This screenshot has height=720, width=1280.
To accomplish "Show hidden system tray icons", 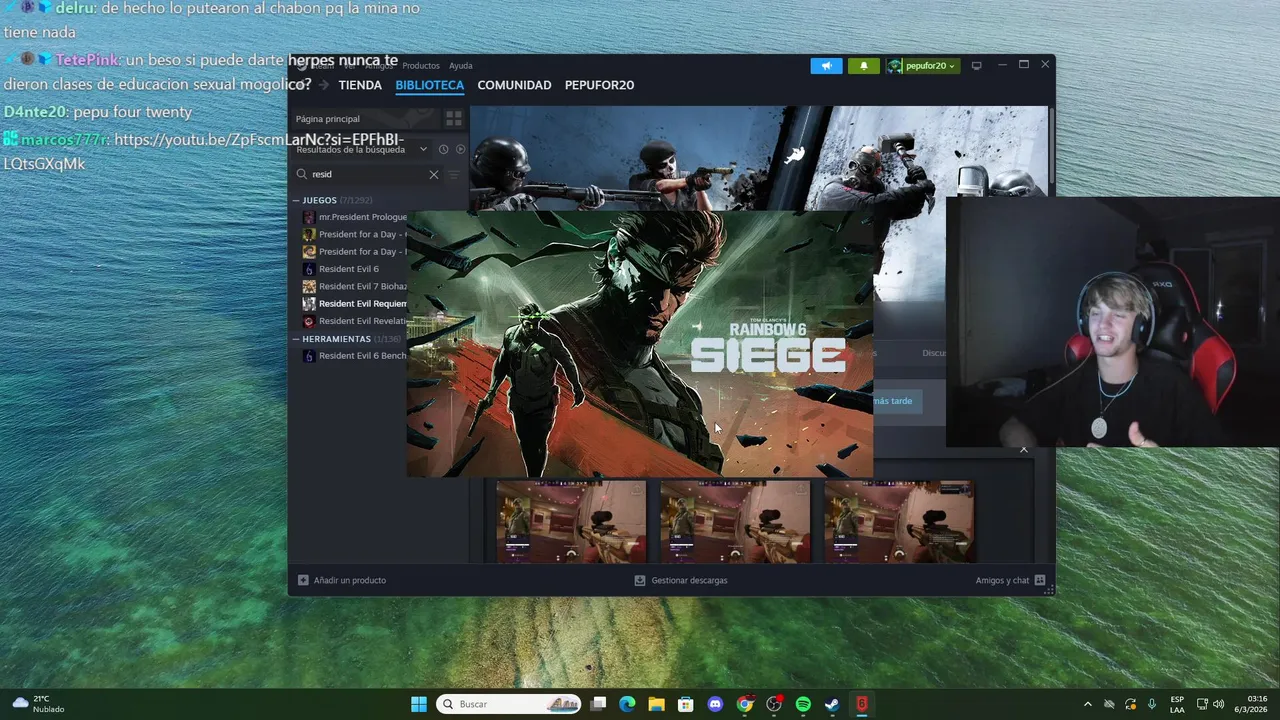I will (1088, 704).
